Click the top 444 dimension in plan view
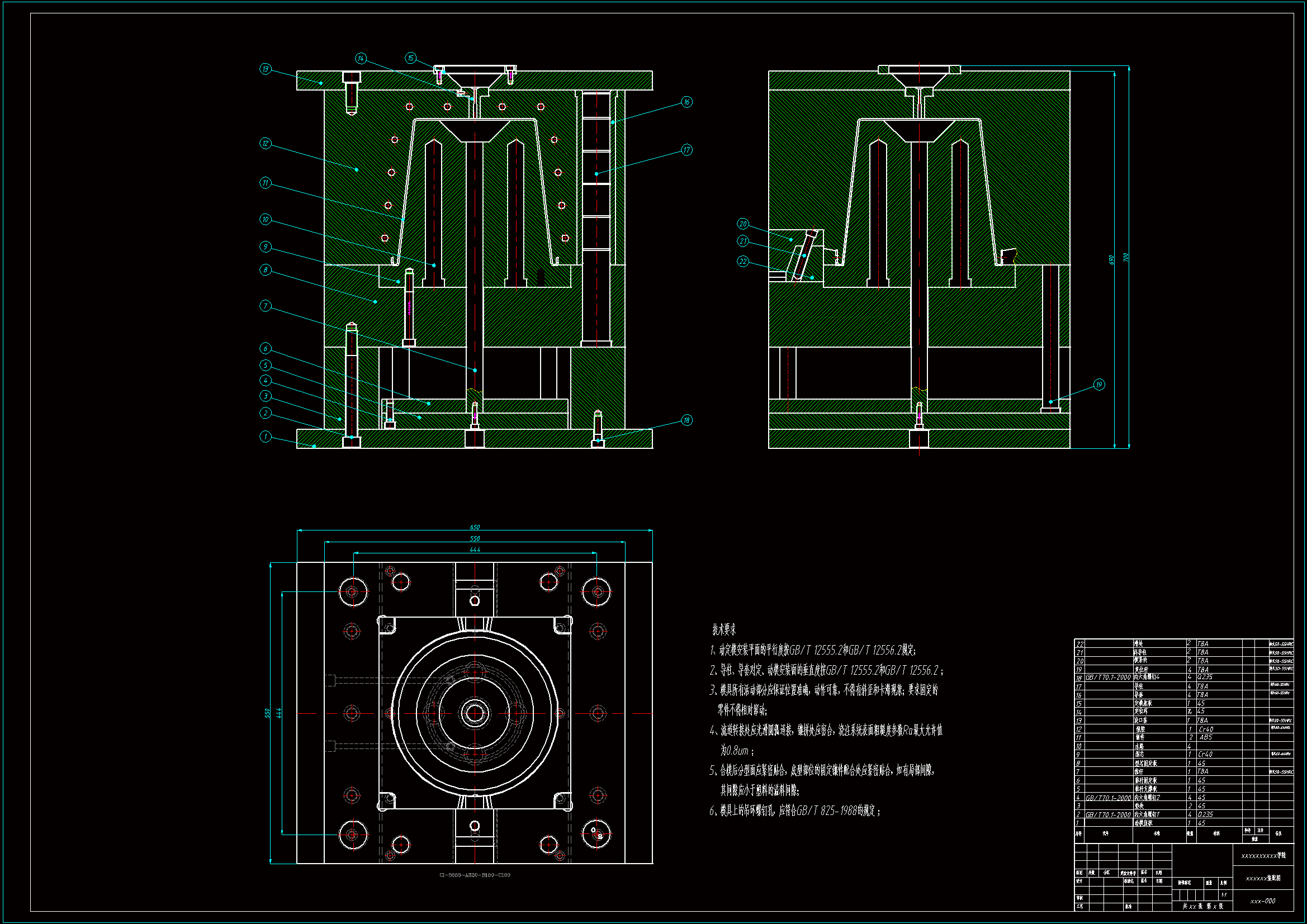 click(x=475, y=550)
